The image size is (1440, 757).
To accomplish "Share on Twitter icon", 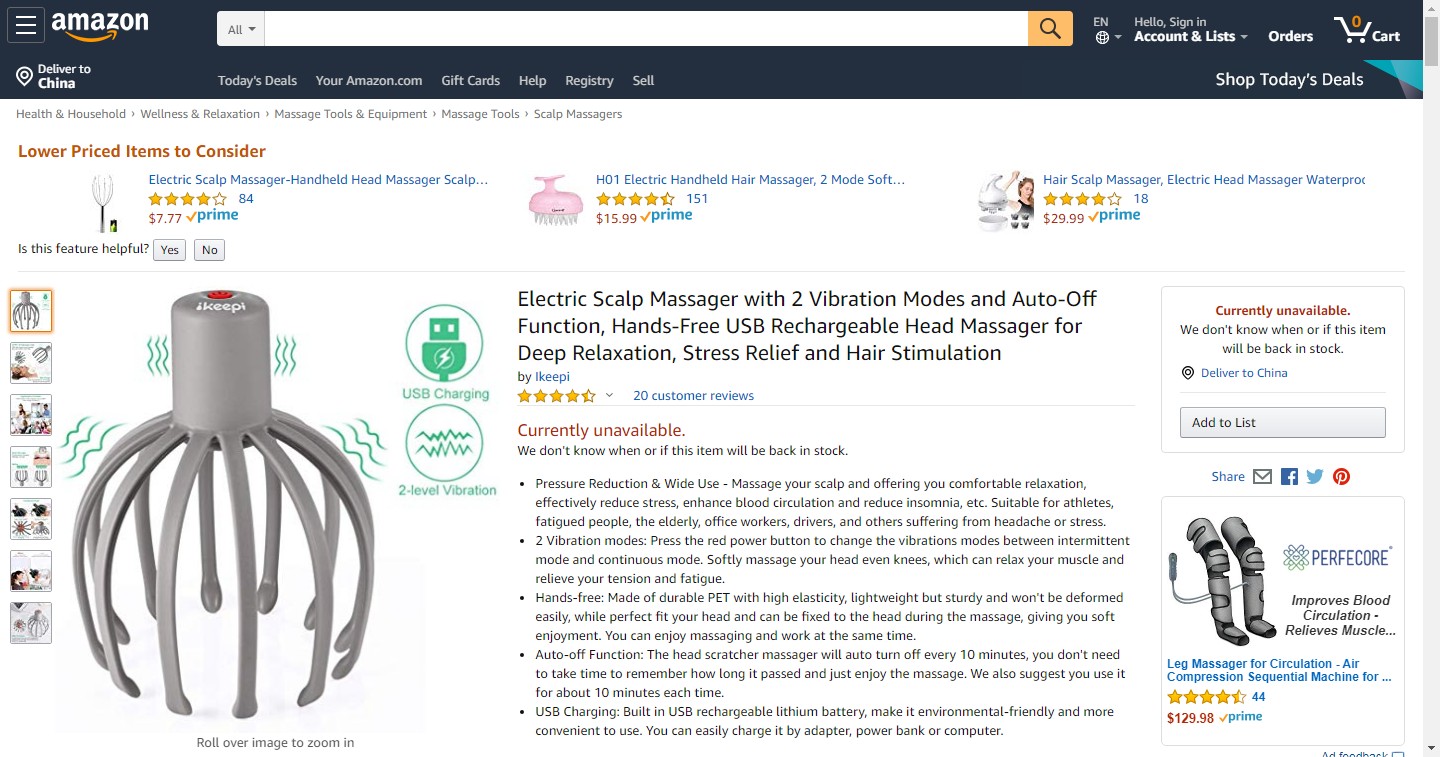I will (x=1315, y=477).
